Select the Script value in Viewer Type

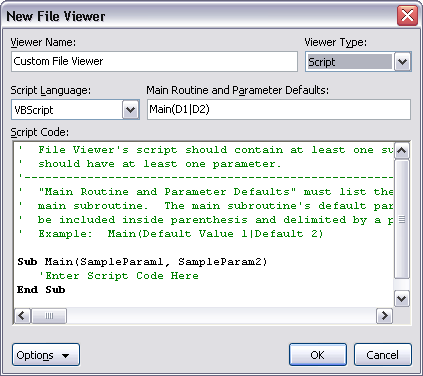click(350, 62)
